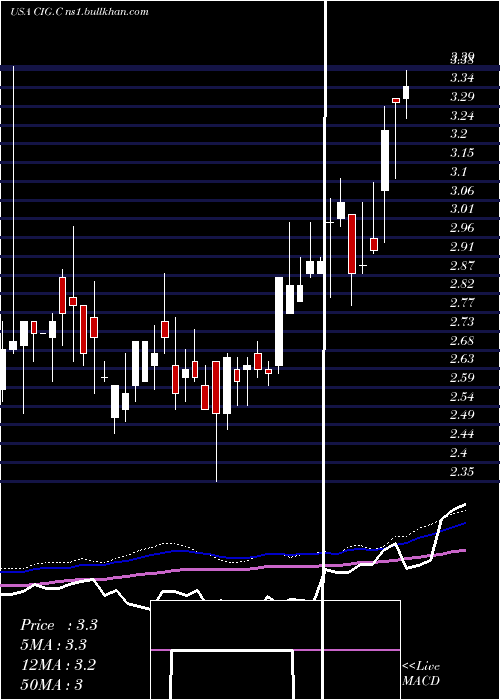Click the USA CIG.C chart title
Image resolution: width=500 pixels, height=700 pixels.
click(35, 12)
